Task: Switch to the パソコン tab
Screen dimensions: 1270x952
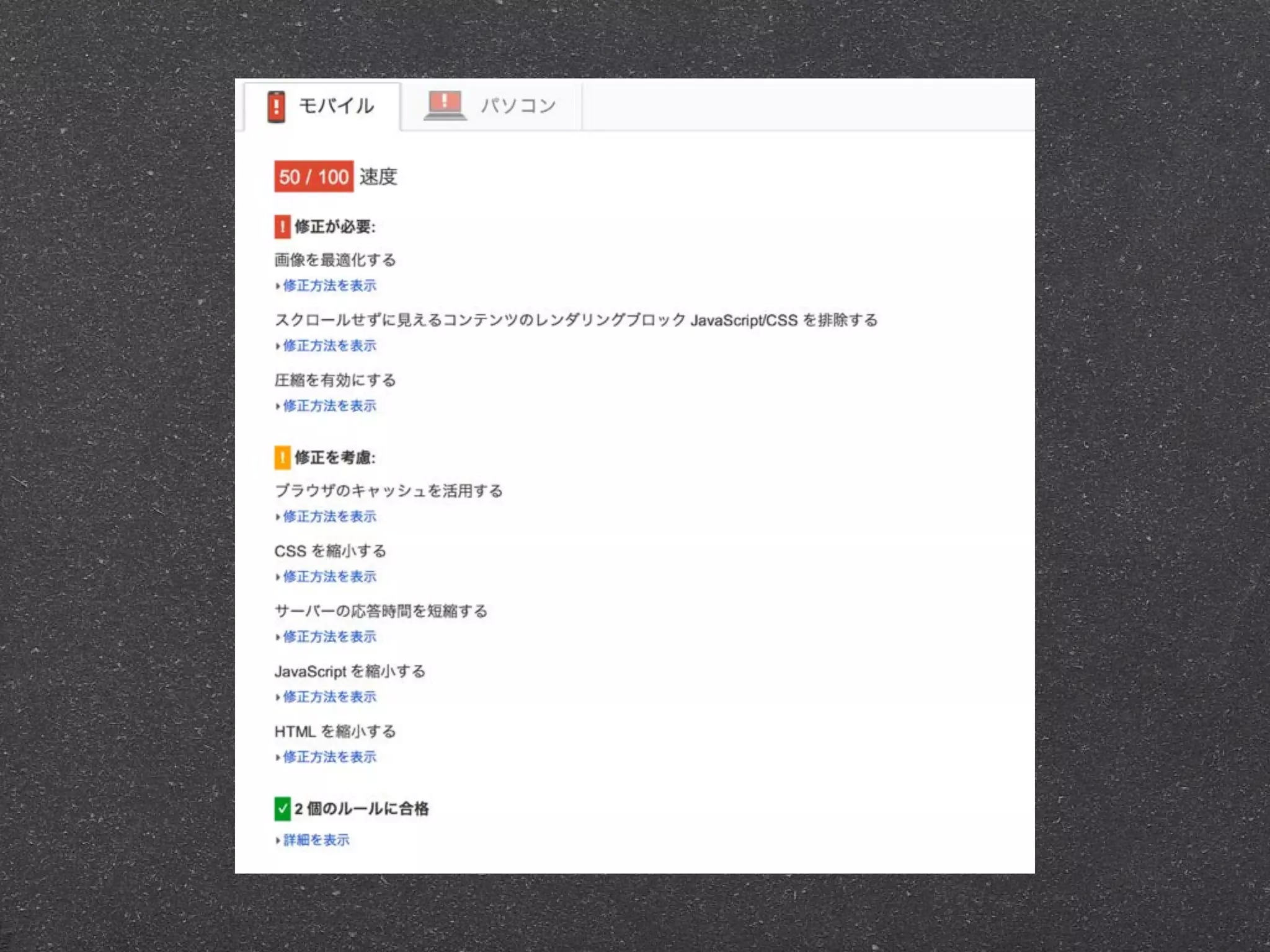Action: click(491, 106)
